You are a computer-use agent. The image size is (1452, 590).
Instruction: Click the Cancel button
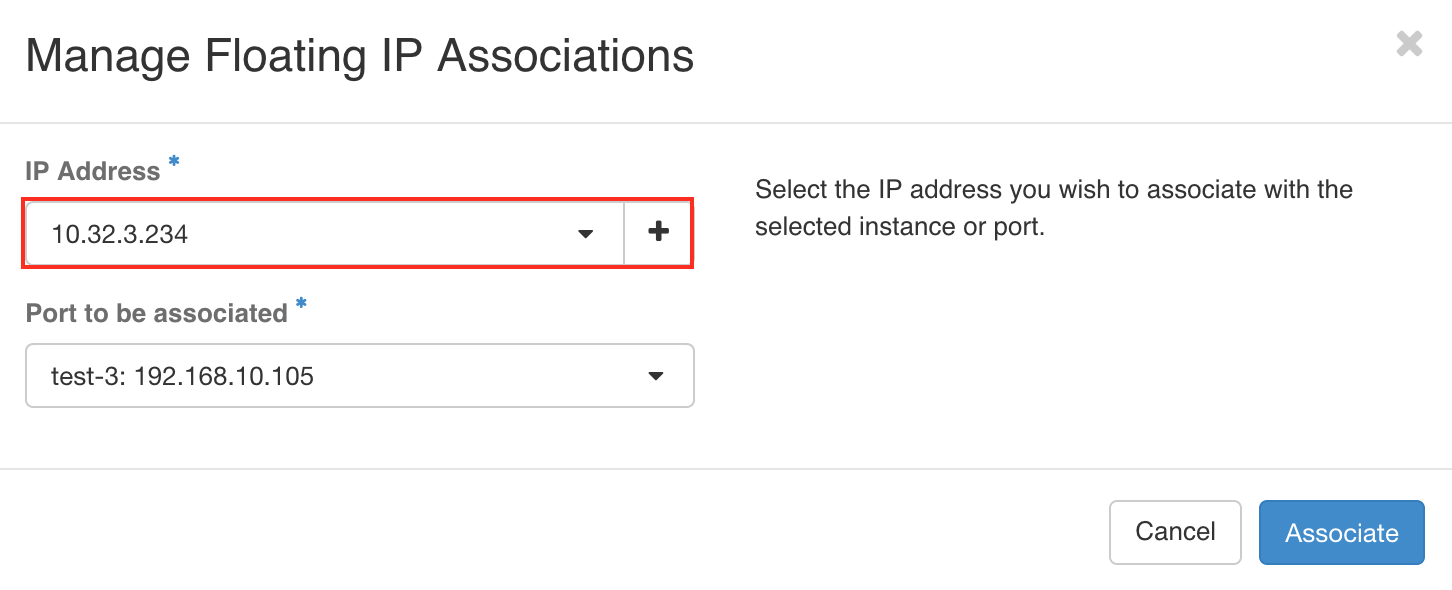tap(1175, 532)
